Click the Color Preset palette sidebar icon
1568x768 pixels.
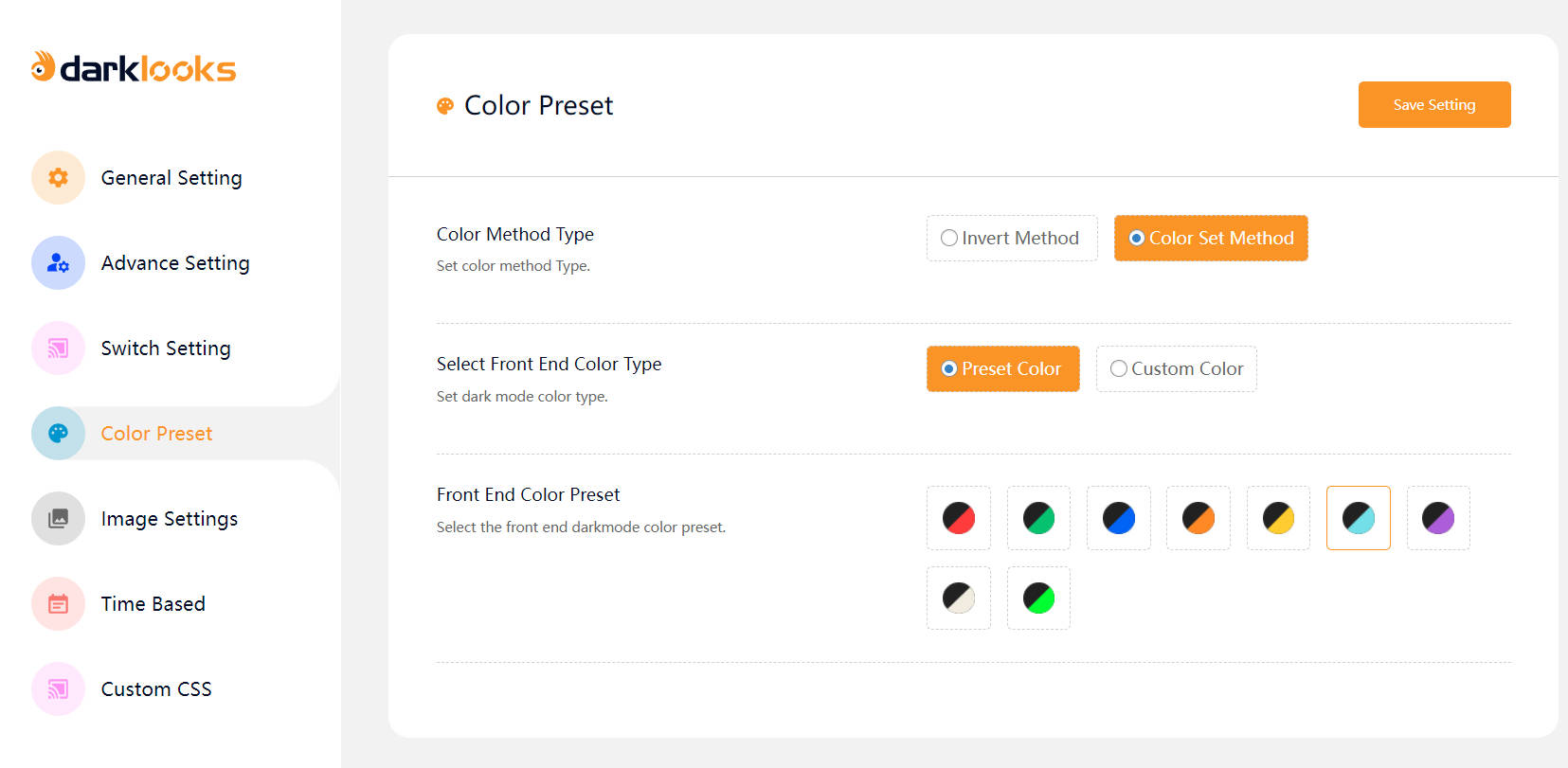click(x=58, y=433)
